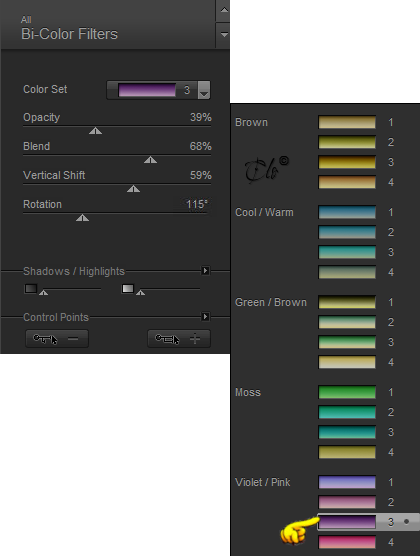Choose Cool / Warm color set 2
The height and width of the screenshot is (556, 420).
347,232
